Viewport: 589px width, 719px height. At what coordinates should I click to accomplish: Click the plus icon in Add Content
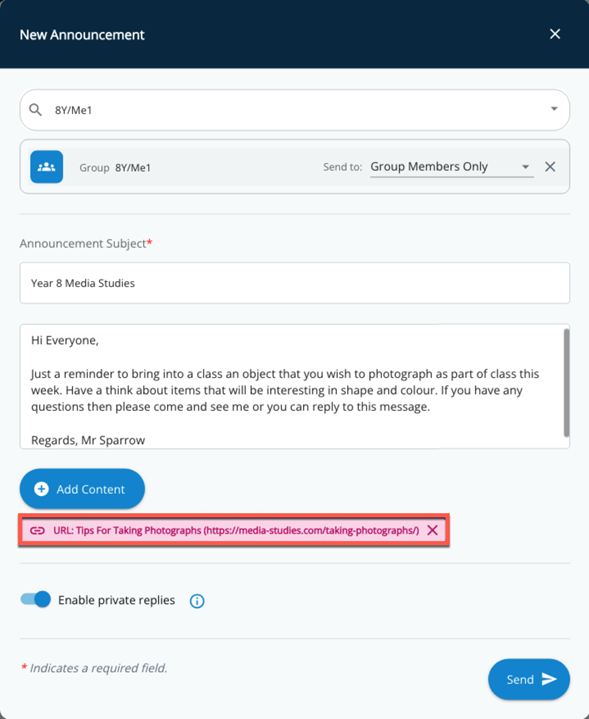[x=41, y=489]
